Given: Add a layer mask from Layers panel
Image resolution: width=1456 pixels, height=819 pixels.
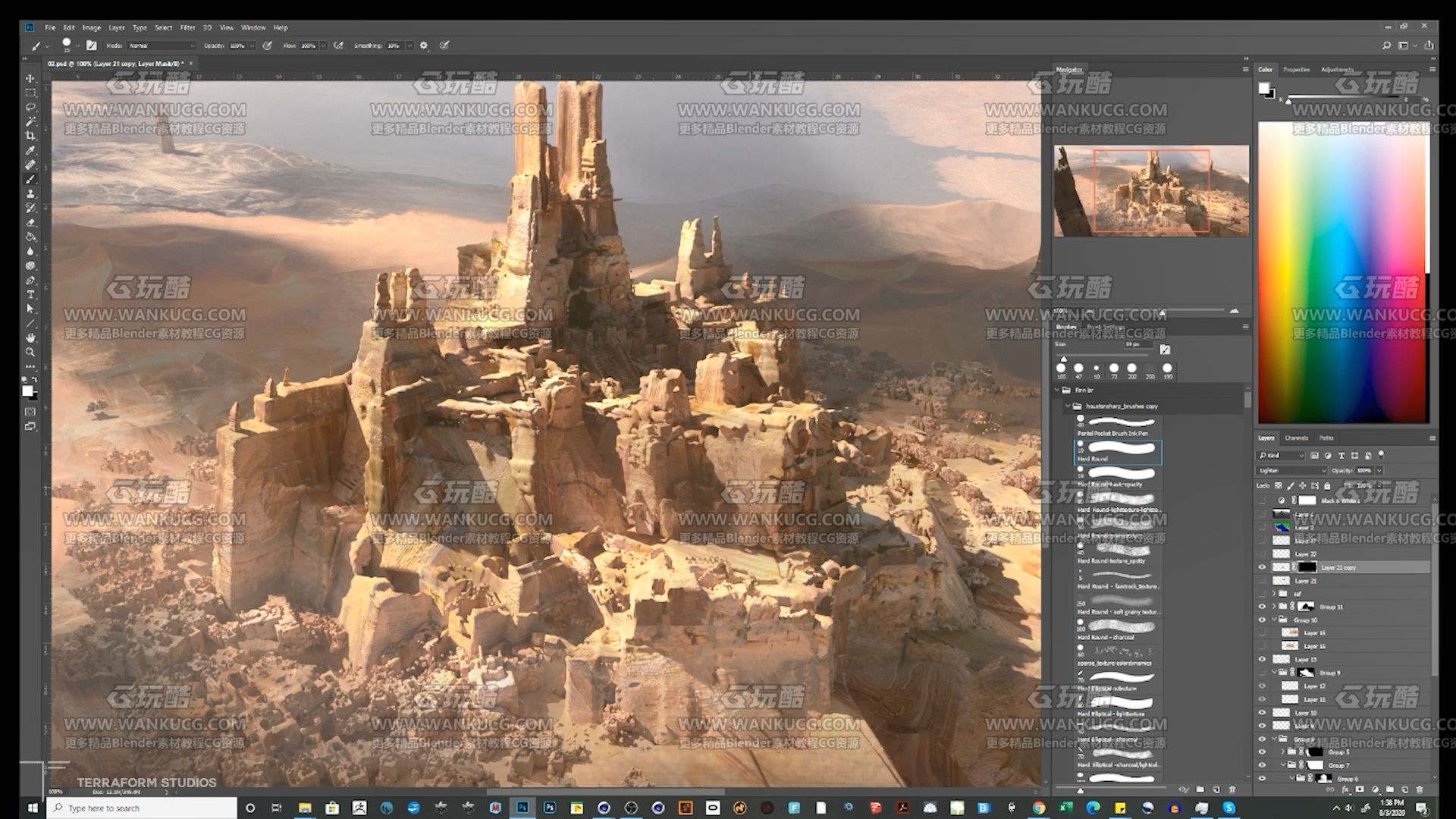Looking at the screenshot, I should [x=1360, y=789].
